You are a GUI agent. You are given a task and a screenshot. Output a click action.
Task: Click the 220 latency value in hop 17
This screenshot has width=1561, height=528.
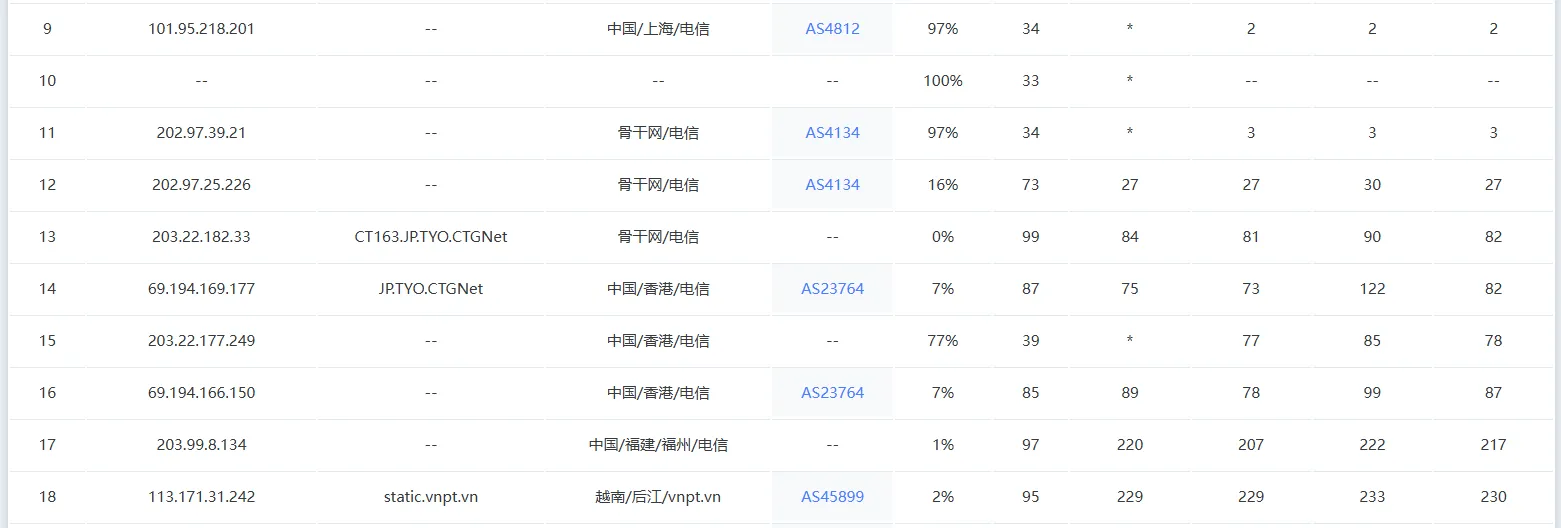[x=1130, y=445]
